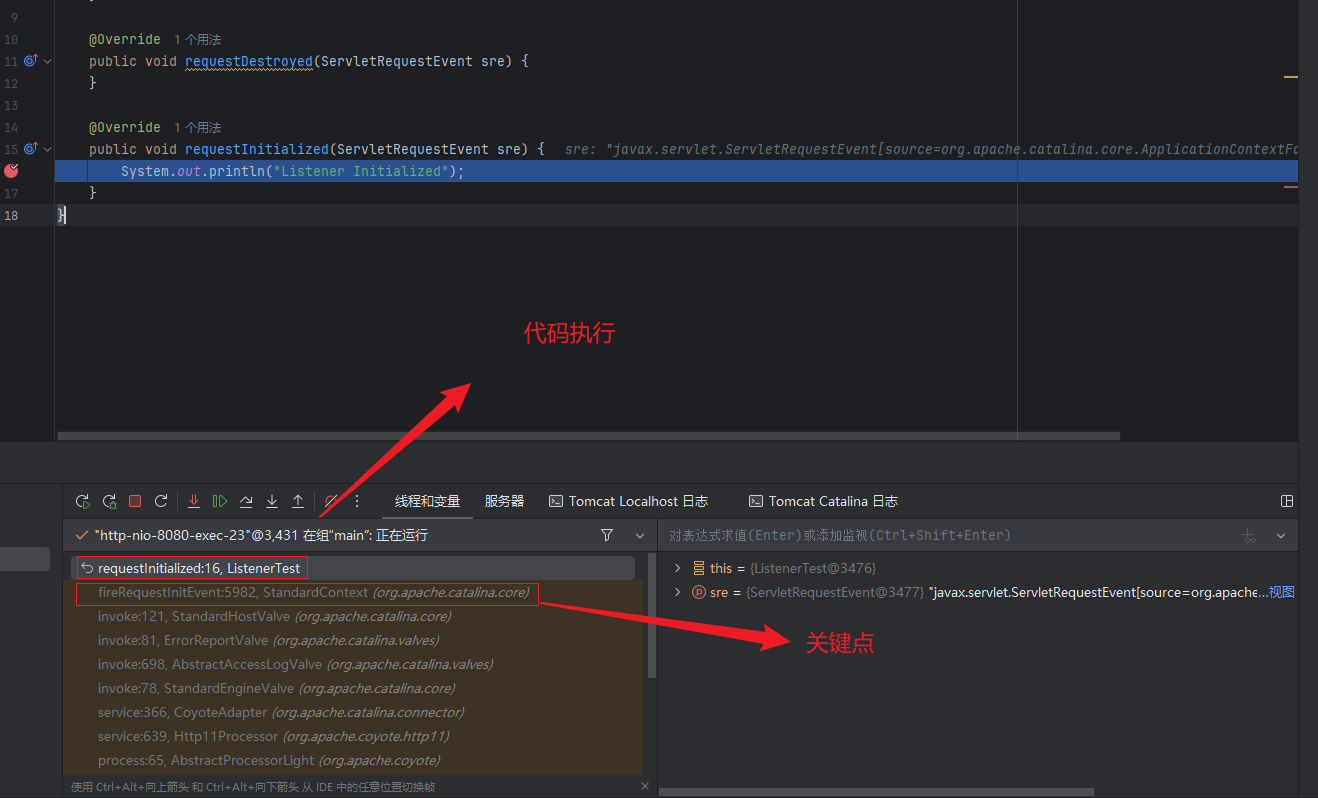1318x798 pixels.
Task: Click the checkmark icon beside thread name
Action: point(81,535)
